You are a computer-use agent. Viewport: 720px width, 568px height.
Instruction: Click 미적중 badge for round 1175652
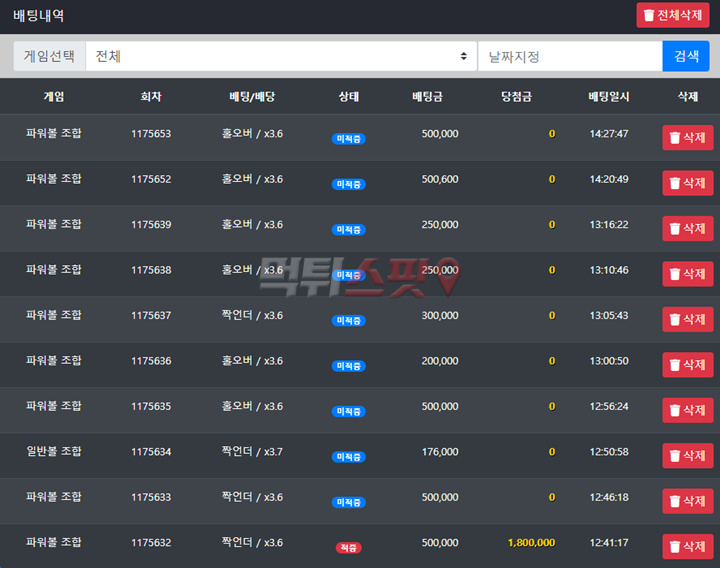(349, 184)
